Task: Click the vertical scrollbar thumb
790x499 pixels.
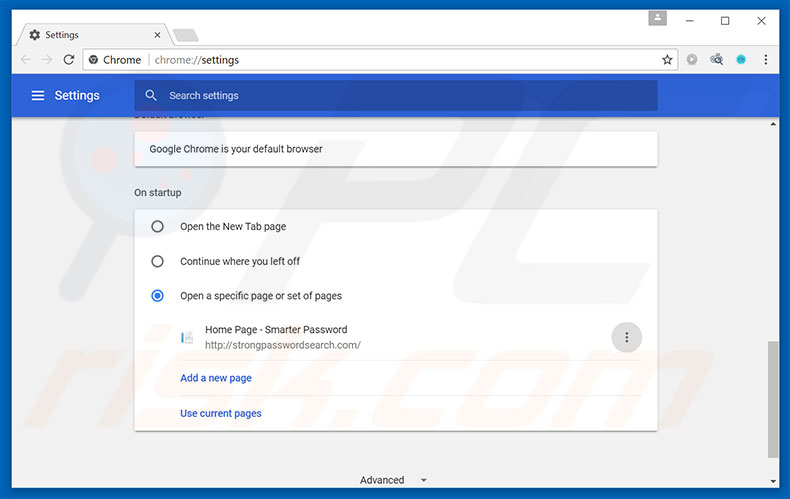Action: coord(773,399)
